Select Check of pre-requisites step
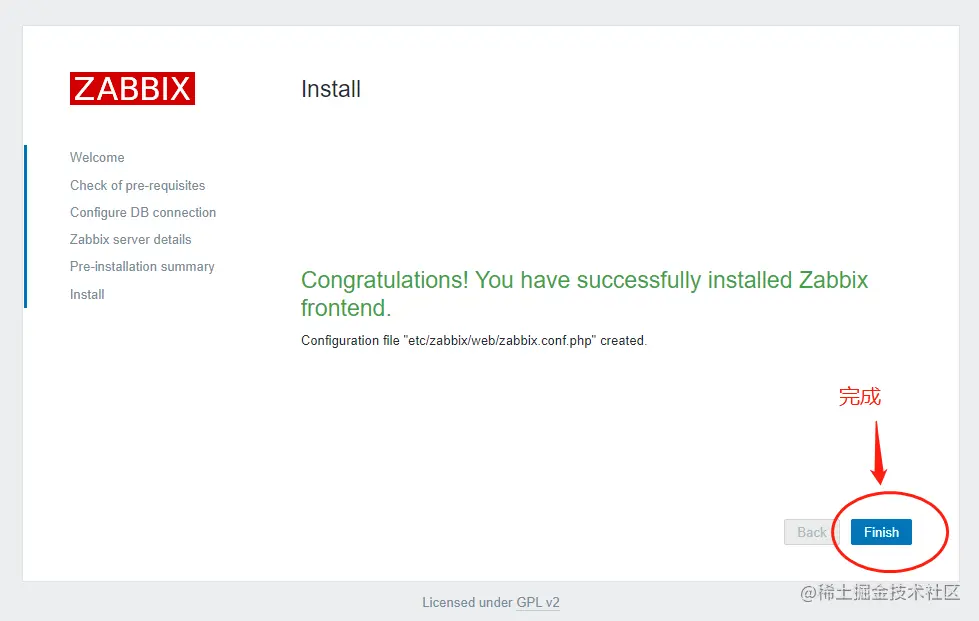Viewport: 979px width, 621px height. [x=137, y=185]
